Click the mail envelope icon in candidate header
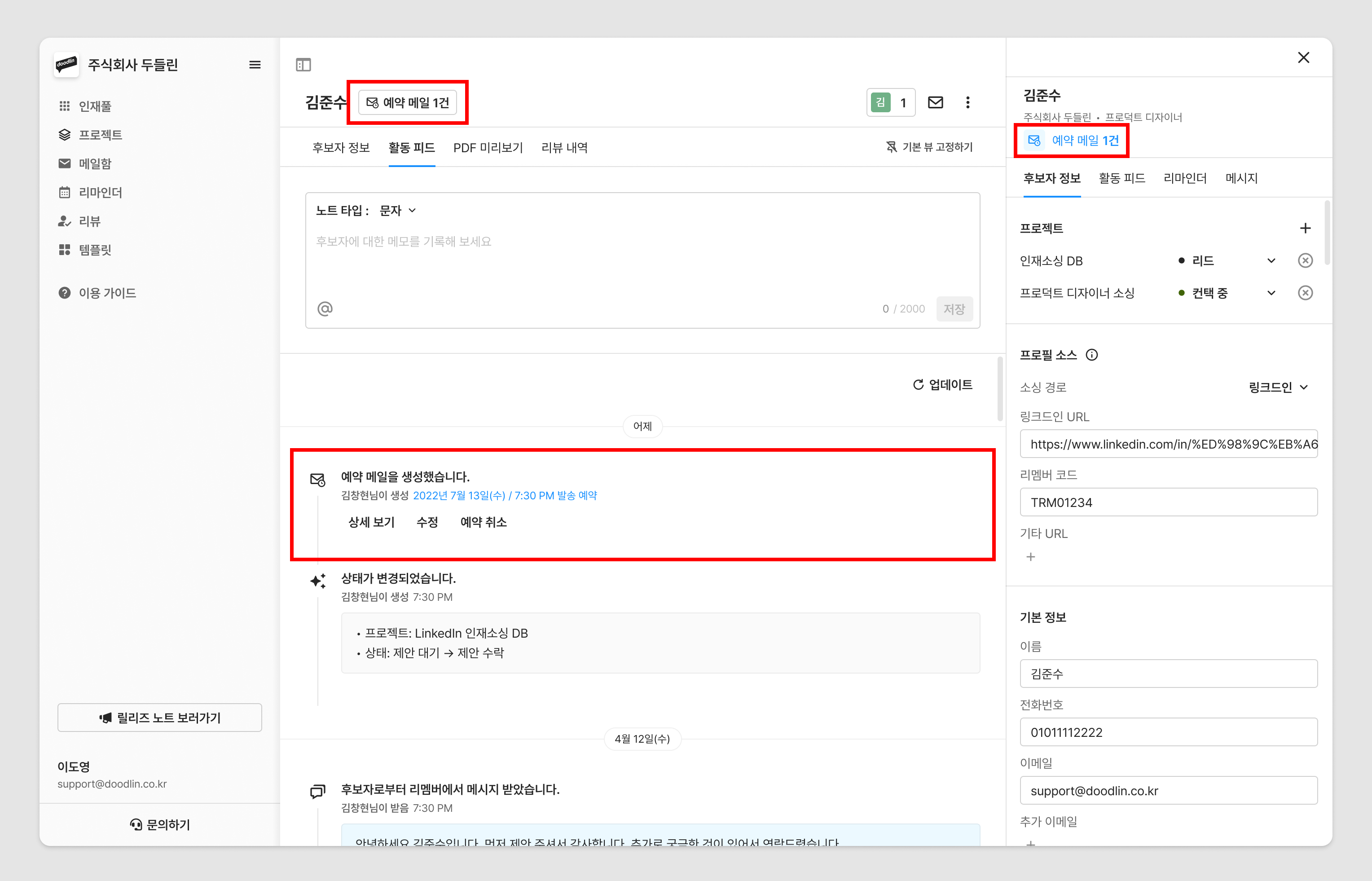 tap(935, 102)
